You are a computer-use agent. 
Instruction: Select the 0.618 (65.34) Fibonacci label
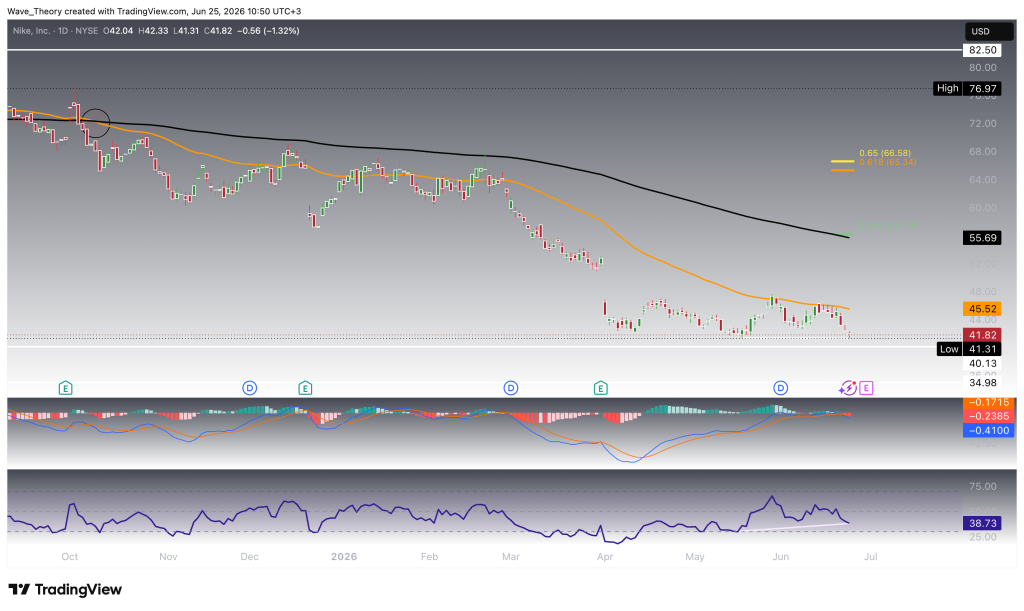pyautogui.click(x=888, y=162)
